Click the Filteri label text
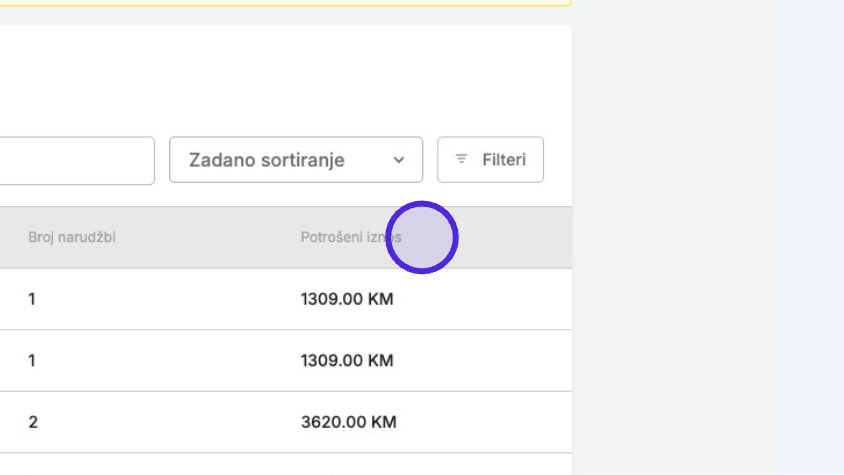This screenshot has height=475, width=844. coord(504,160)
